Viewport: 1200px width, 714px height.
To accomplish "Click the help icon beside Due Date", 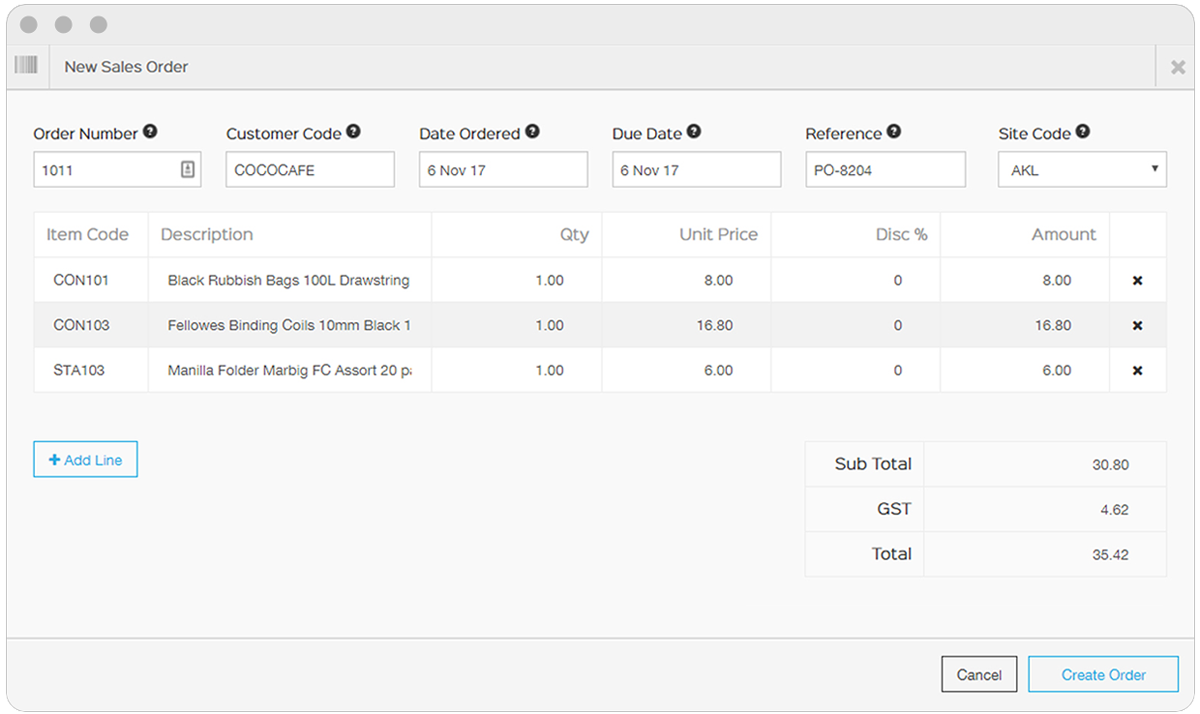I will click(x=694, y=132).
